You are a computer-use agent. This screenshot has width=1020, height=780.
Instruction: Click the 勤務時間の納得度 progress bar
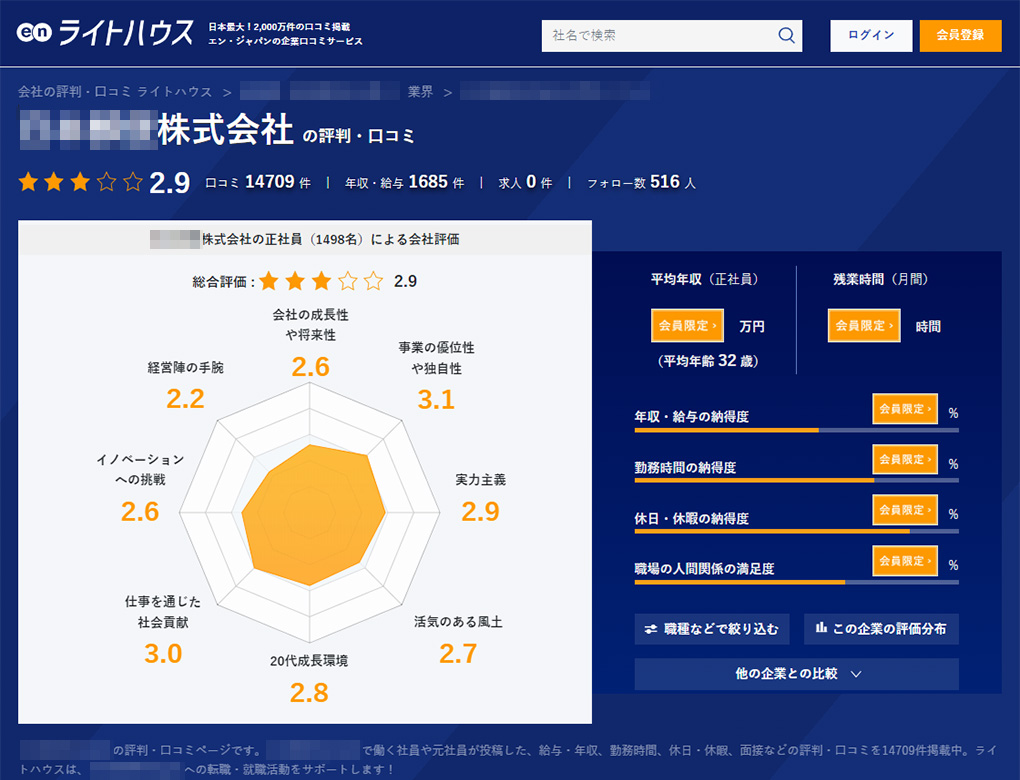coord(795,480)
